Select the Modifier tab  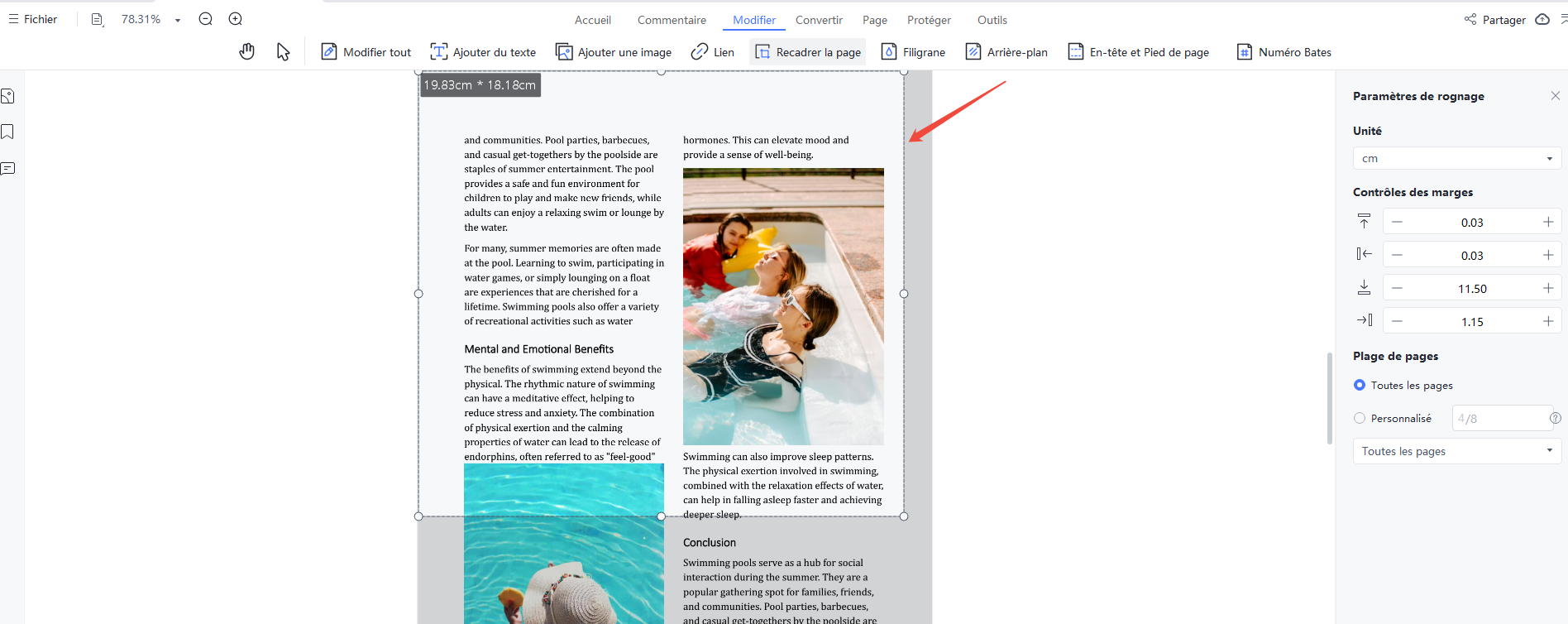click(x=754, y=20)
